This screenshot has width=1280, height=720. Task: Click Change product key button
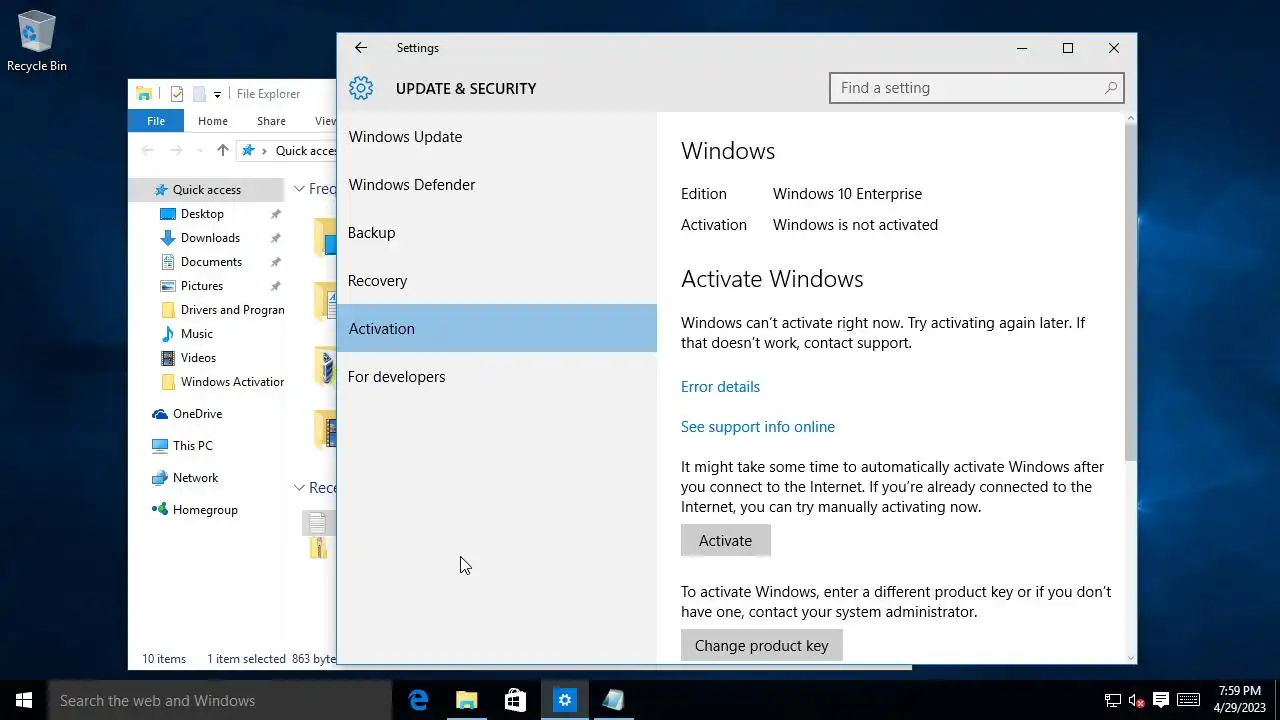[762, 646]
